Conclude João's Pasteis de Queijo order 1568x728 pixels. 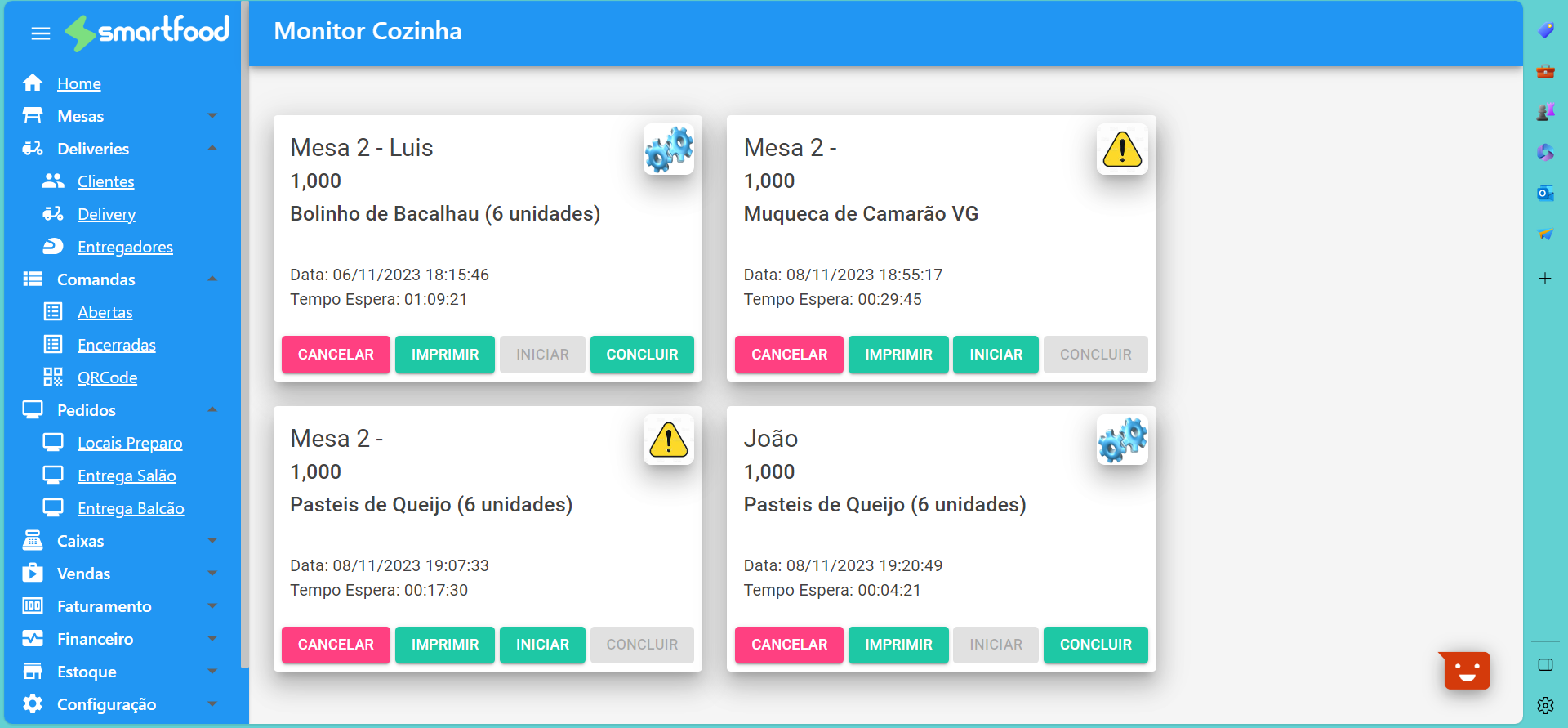pyautogui.click(x=1095, y=645)
